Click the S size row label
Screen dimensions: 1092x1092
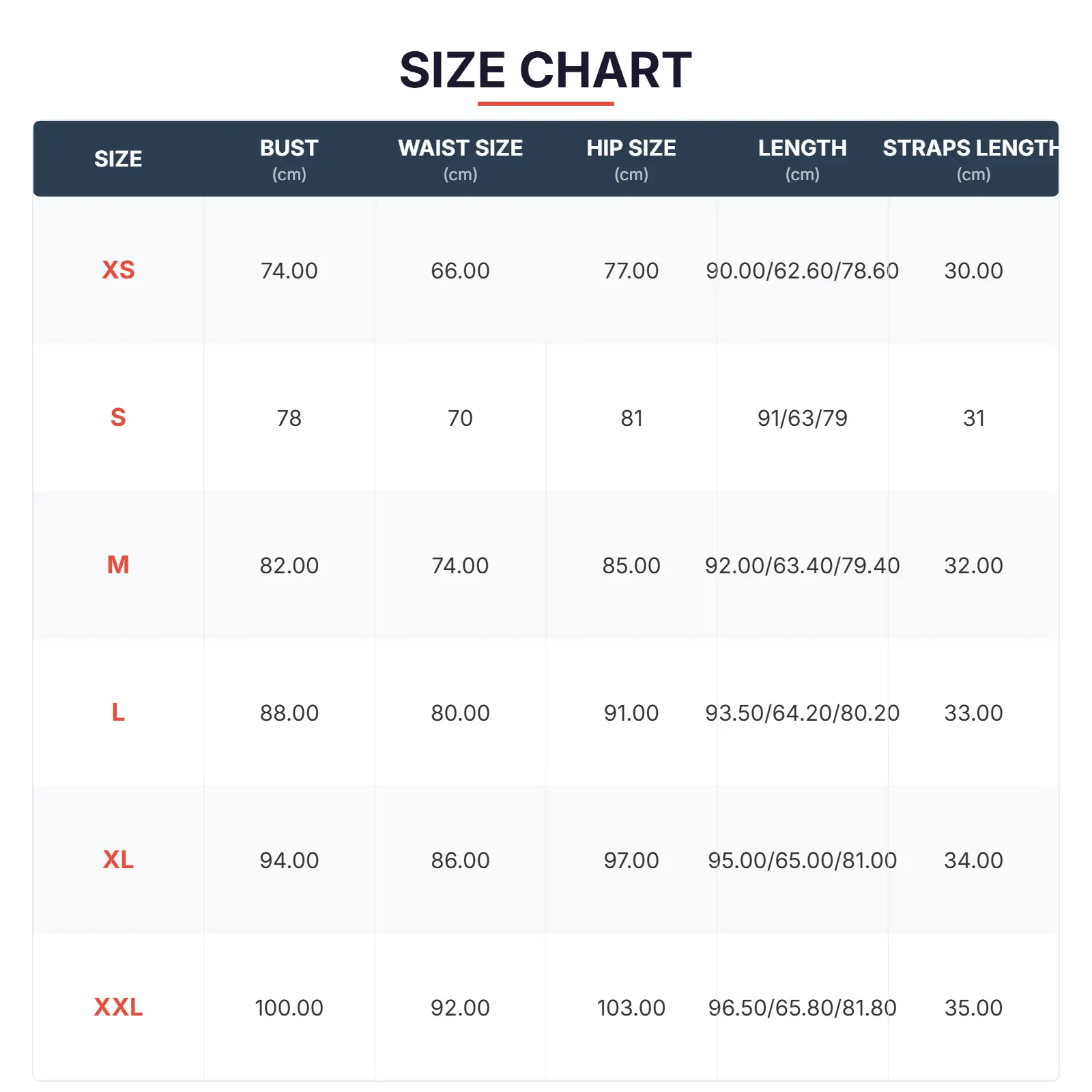[118, 418]
